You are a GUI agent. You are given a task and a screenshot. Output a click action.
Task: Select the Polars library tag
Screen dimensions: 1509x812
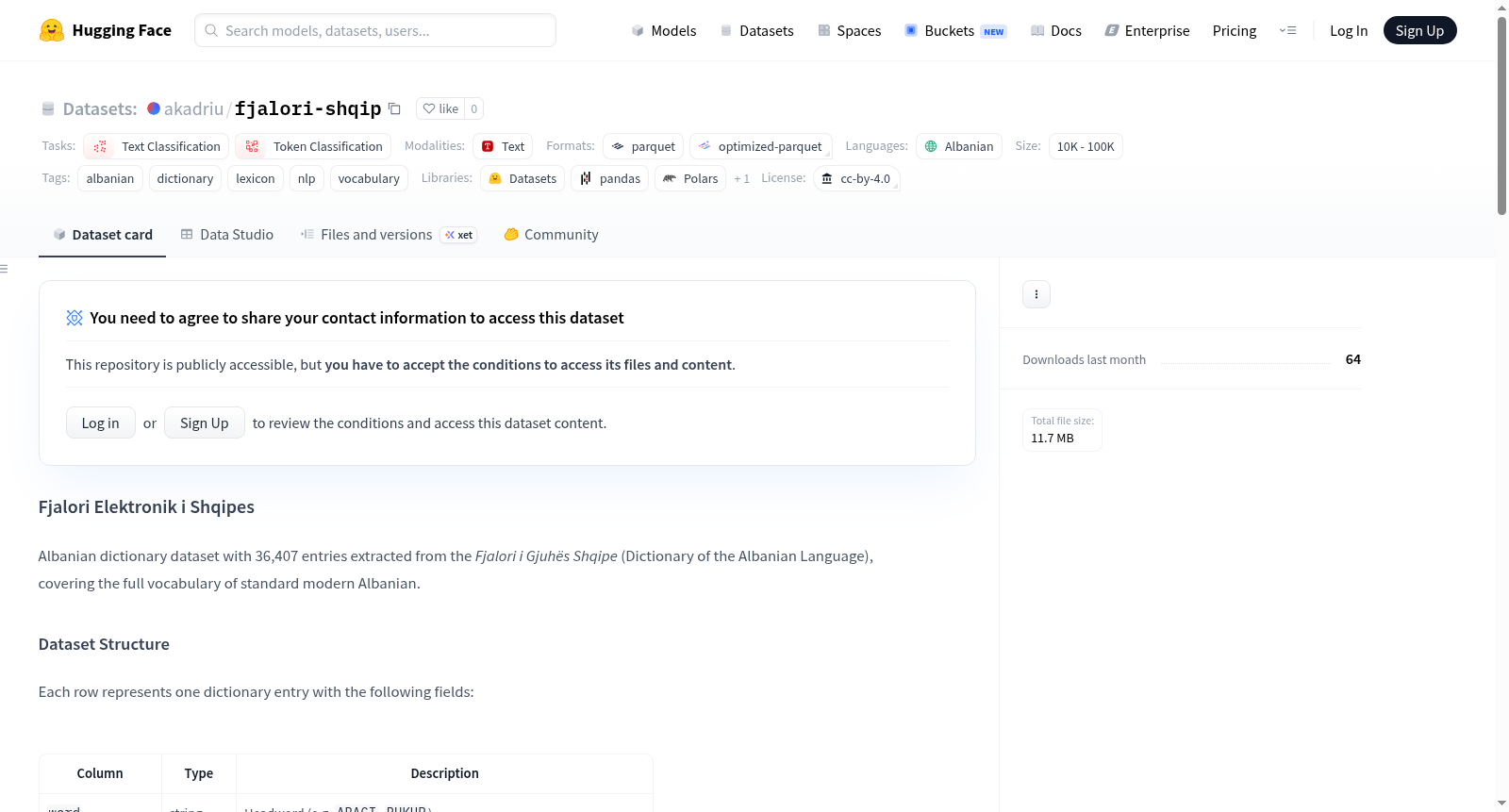[690, 178]
